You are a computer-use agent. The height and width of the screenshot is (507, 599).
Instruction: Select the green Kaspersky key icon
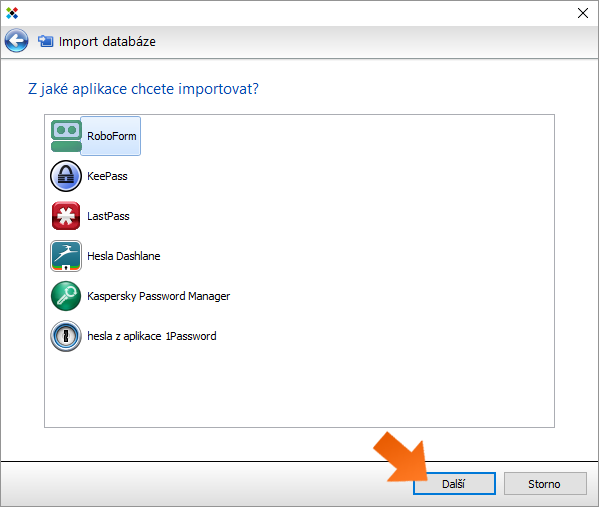[x=66, y=296]
